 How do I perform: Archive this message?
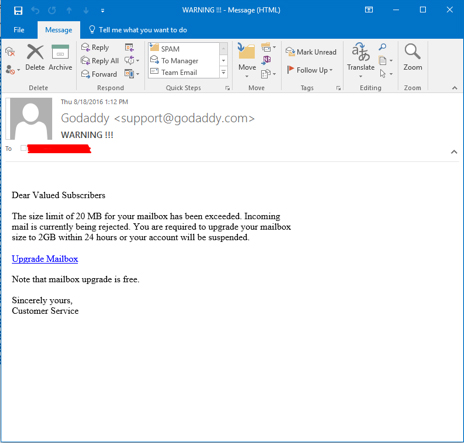[x=60, y=57]
